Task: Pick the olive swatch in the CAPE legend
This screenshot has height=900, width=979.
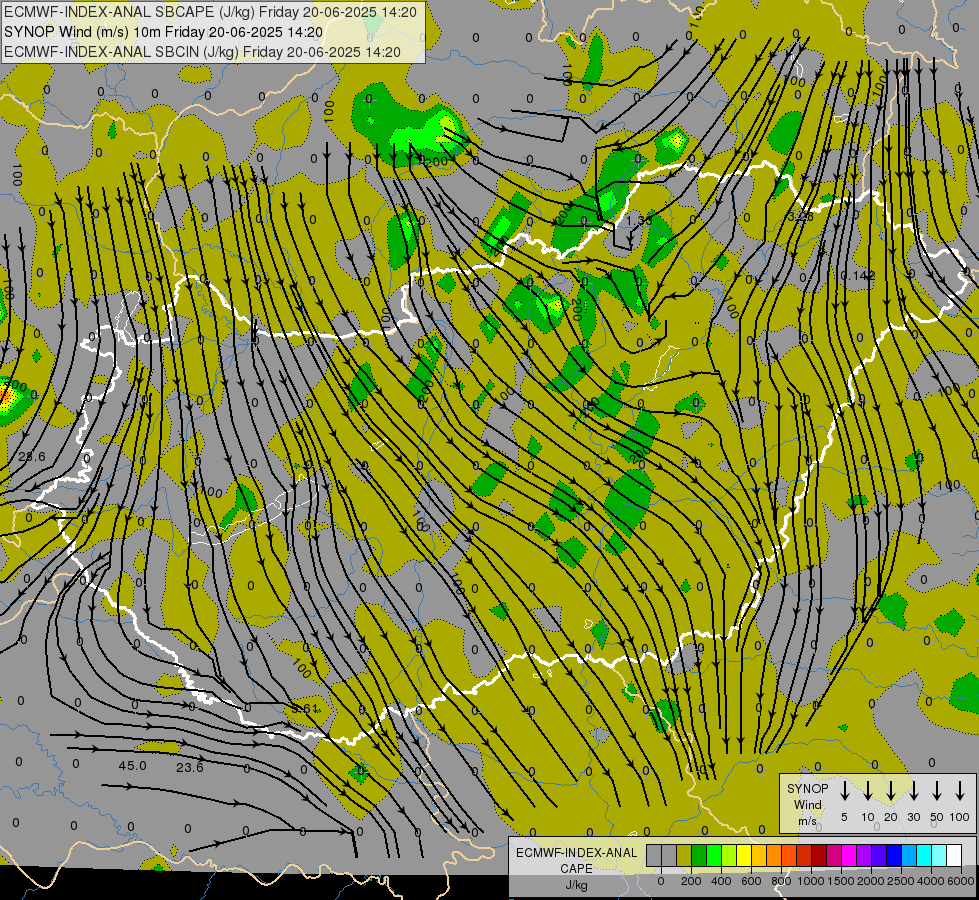Action: 684,855
